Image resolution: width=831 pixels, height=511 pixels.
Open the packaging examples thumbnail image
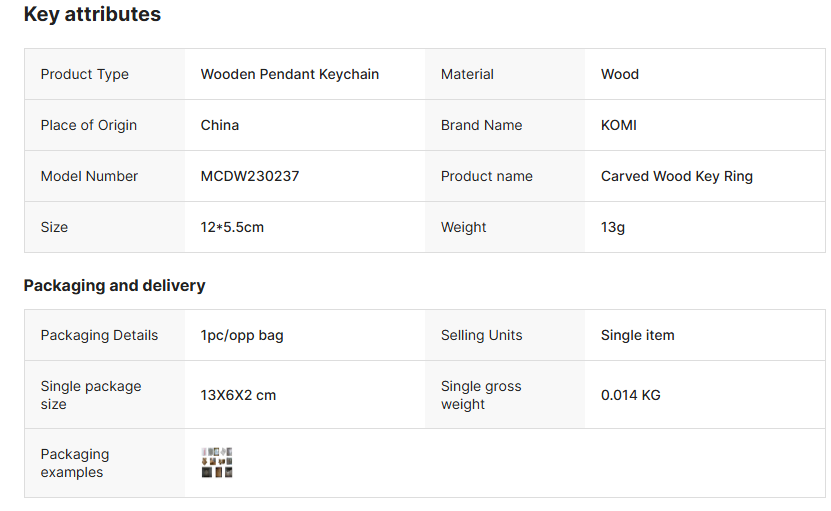click(217, 462)
